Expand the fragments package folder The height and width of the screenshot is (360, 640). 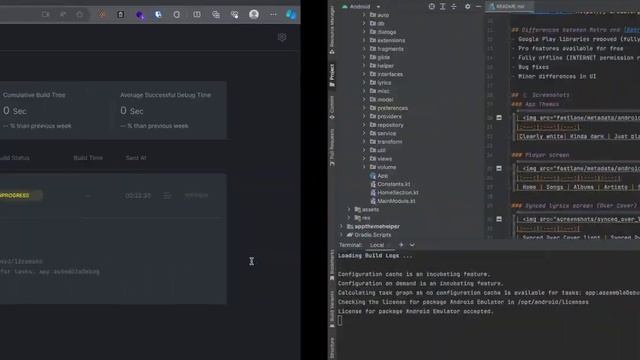click(x=364, y=49)
